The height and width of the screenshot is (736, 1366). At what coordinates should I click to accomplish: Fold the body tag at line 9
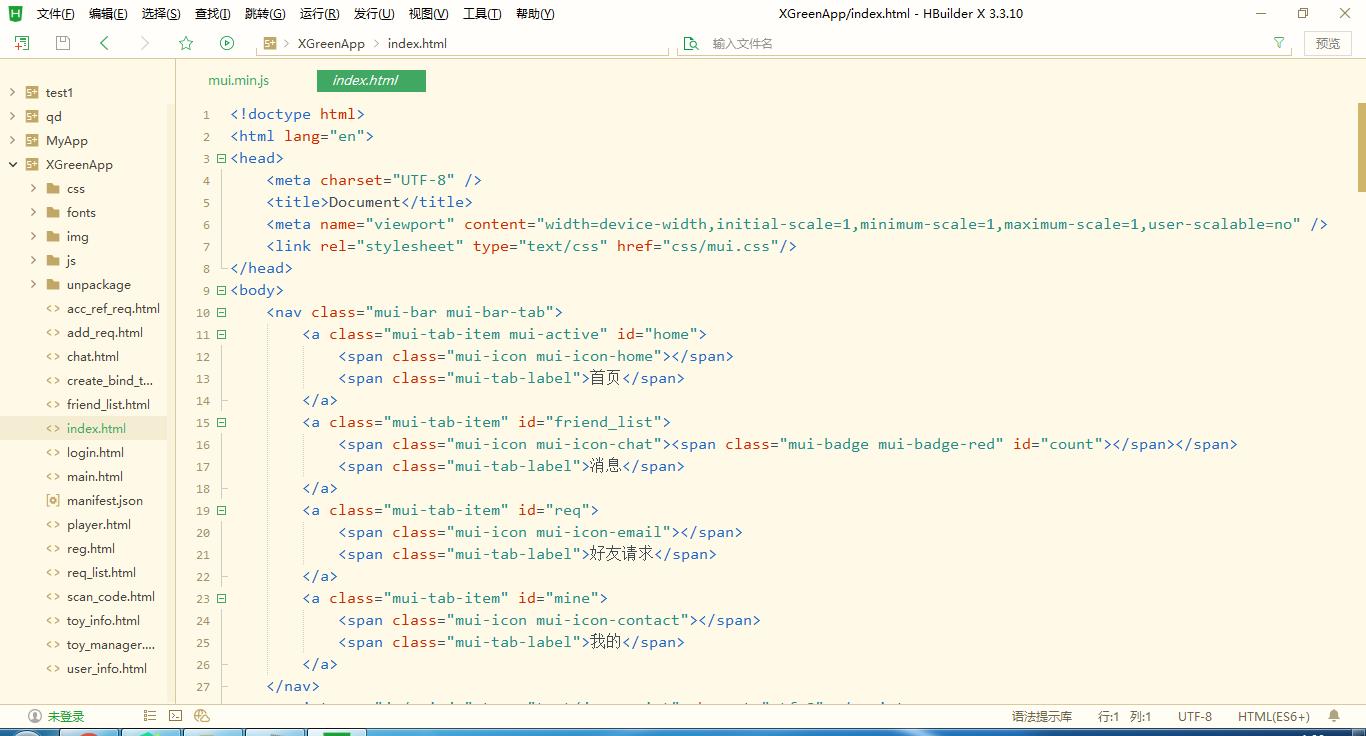click(x=221, y=290)
